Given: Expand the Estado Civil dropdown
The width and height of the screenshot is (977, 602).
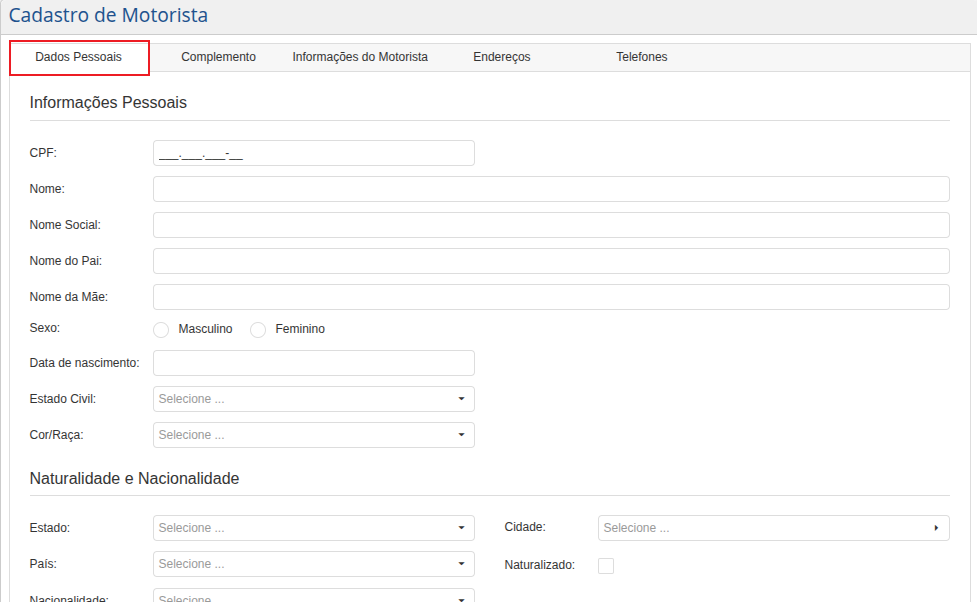Looking at the screenshot, I should point(313,399).
